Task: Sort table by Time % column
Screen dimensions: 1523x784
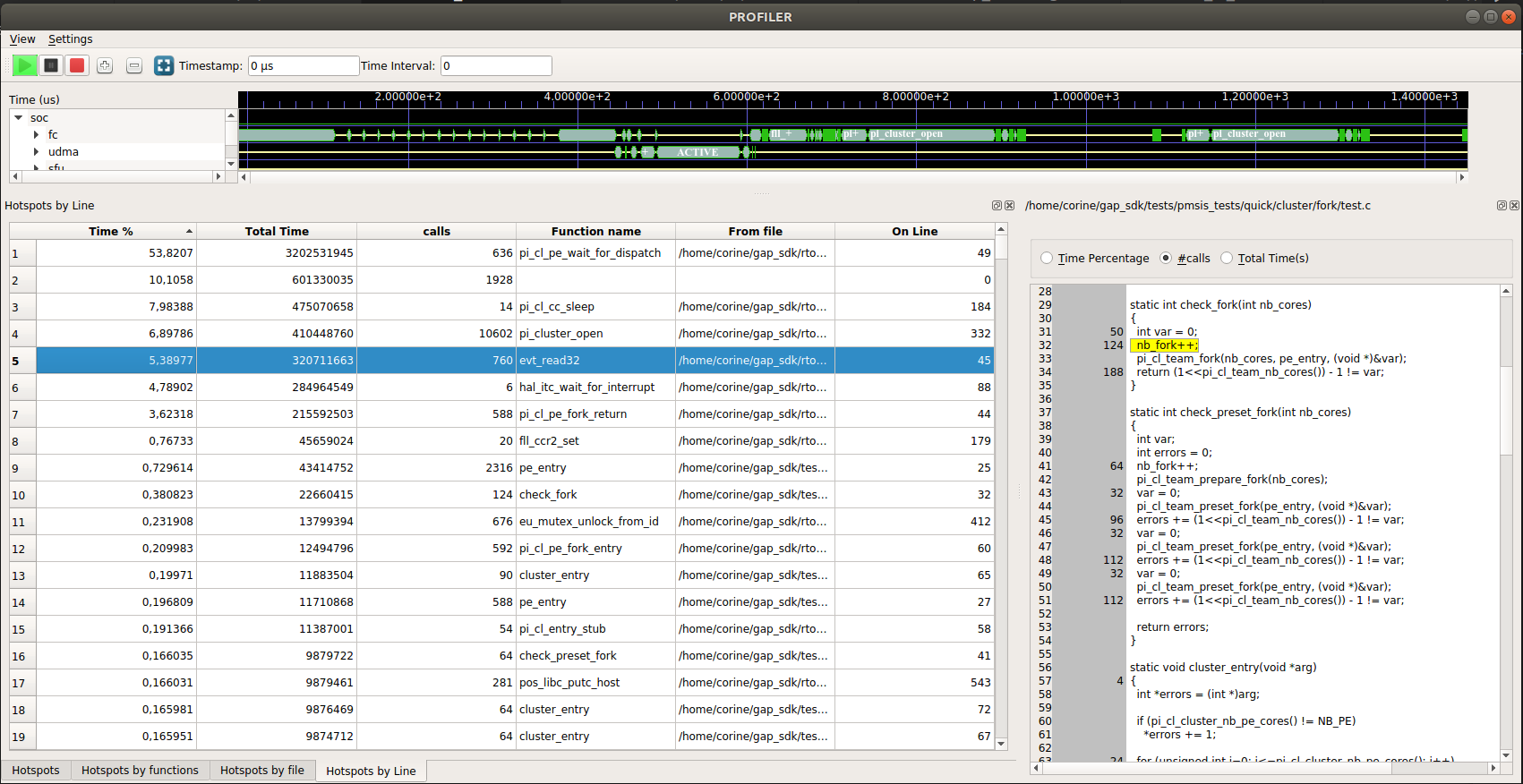Action: click(x=116, y=231)
